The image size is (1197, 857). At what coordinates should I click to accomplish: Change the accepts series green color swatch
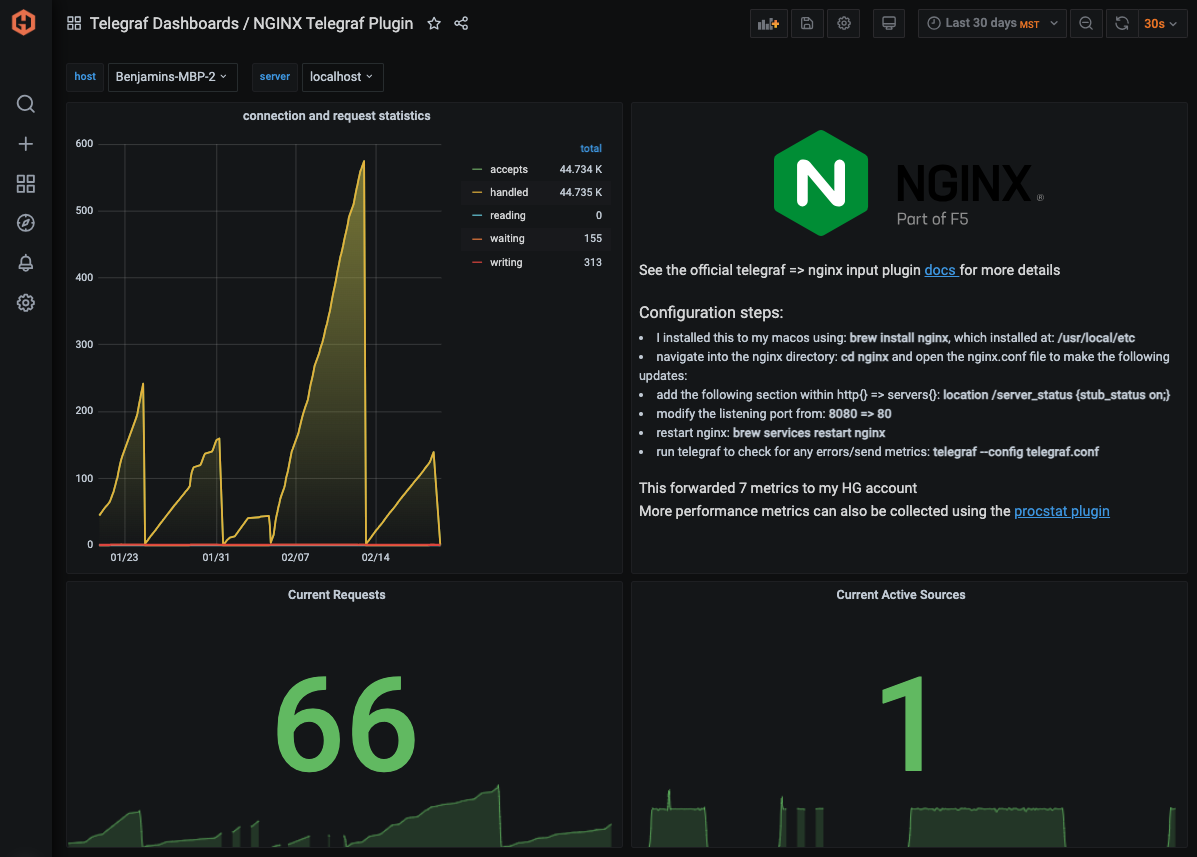pyautogui.click(x=477, y=169)
